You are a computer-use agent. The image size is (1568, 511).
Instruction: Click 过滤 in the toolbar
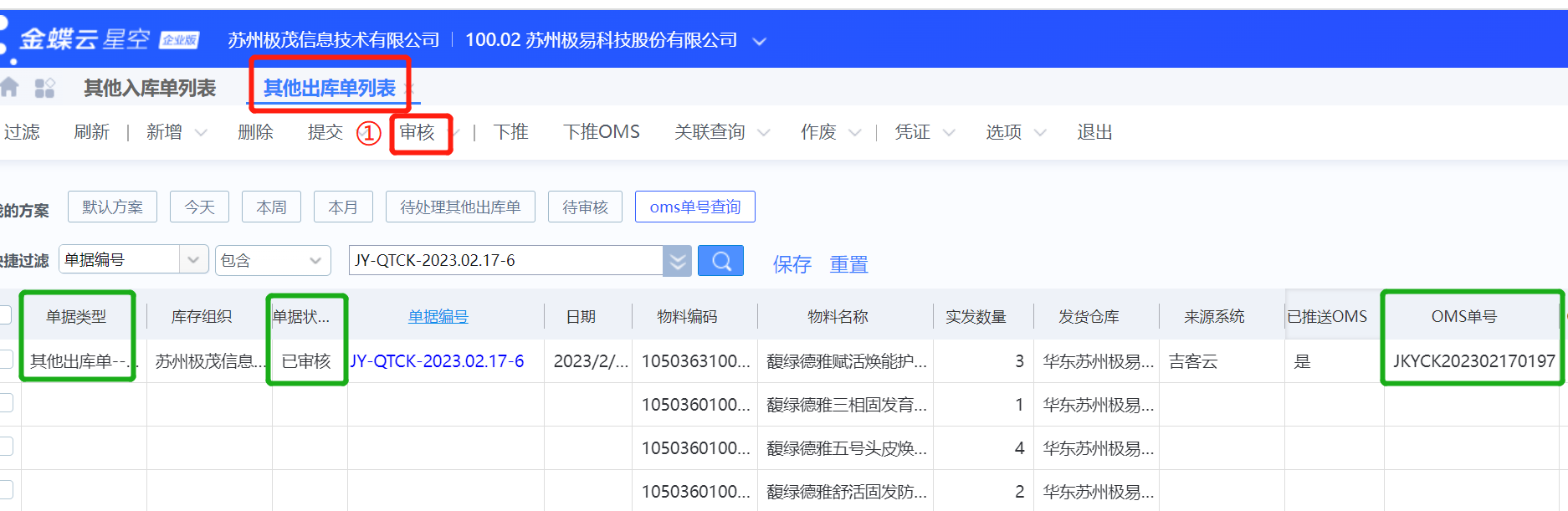22,132
